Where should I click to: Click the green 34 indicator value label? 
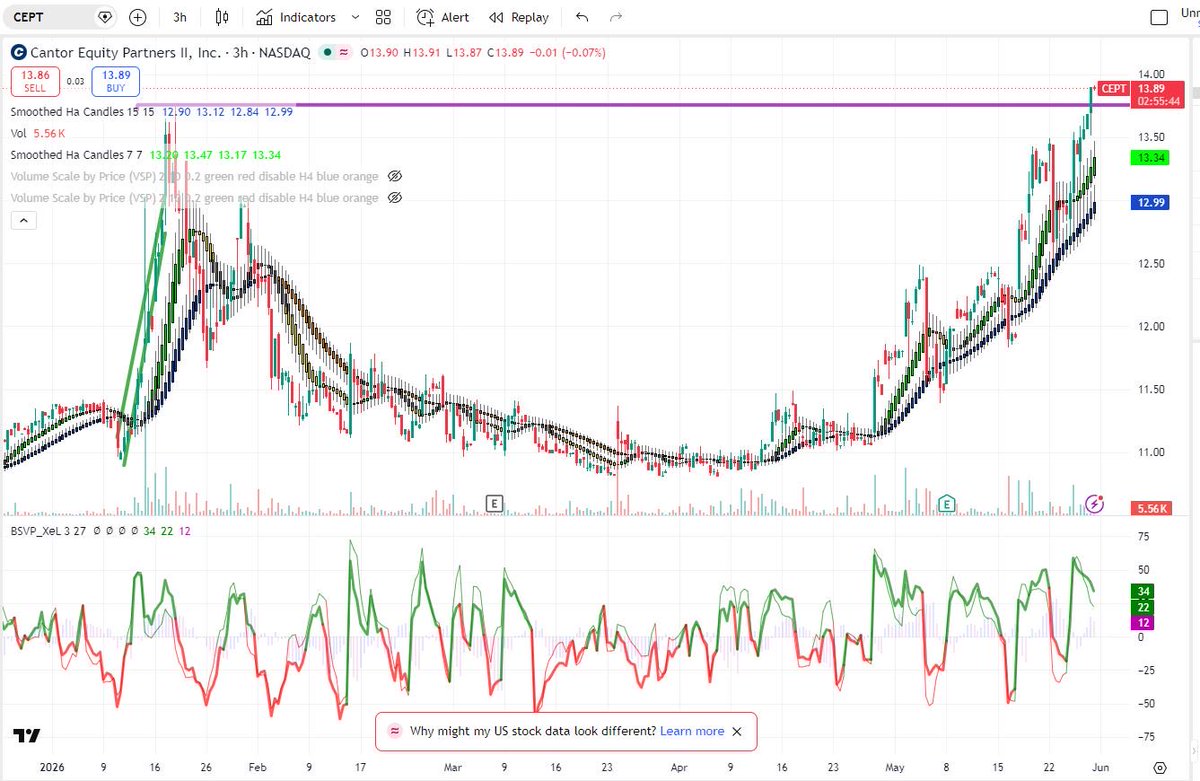point(1144,591)
